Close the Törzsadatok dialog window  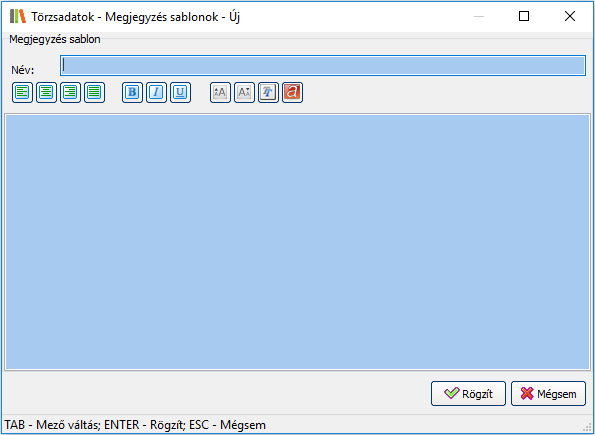coord(570,16)
